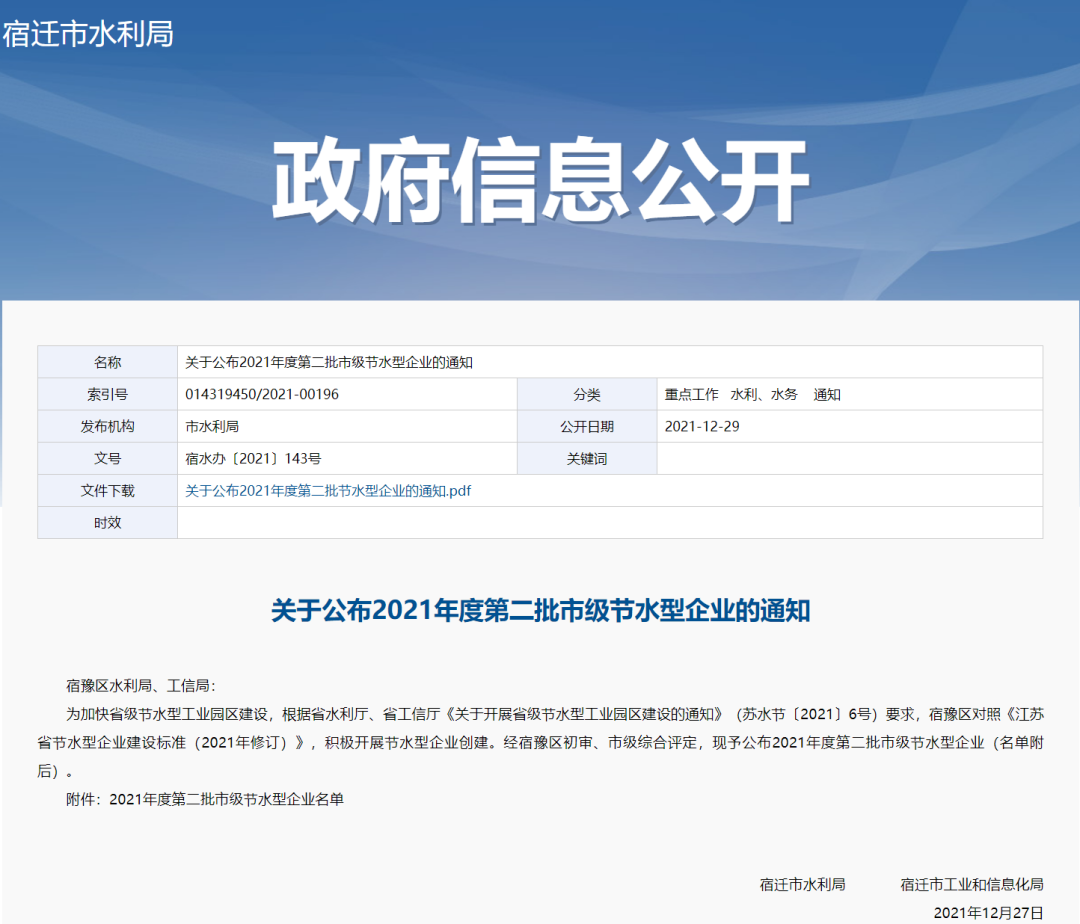The image size is (1080, 924).
Task: Select the index number 014319450/2021-00196
Action: point(262,395)
